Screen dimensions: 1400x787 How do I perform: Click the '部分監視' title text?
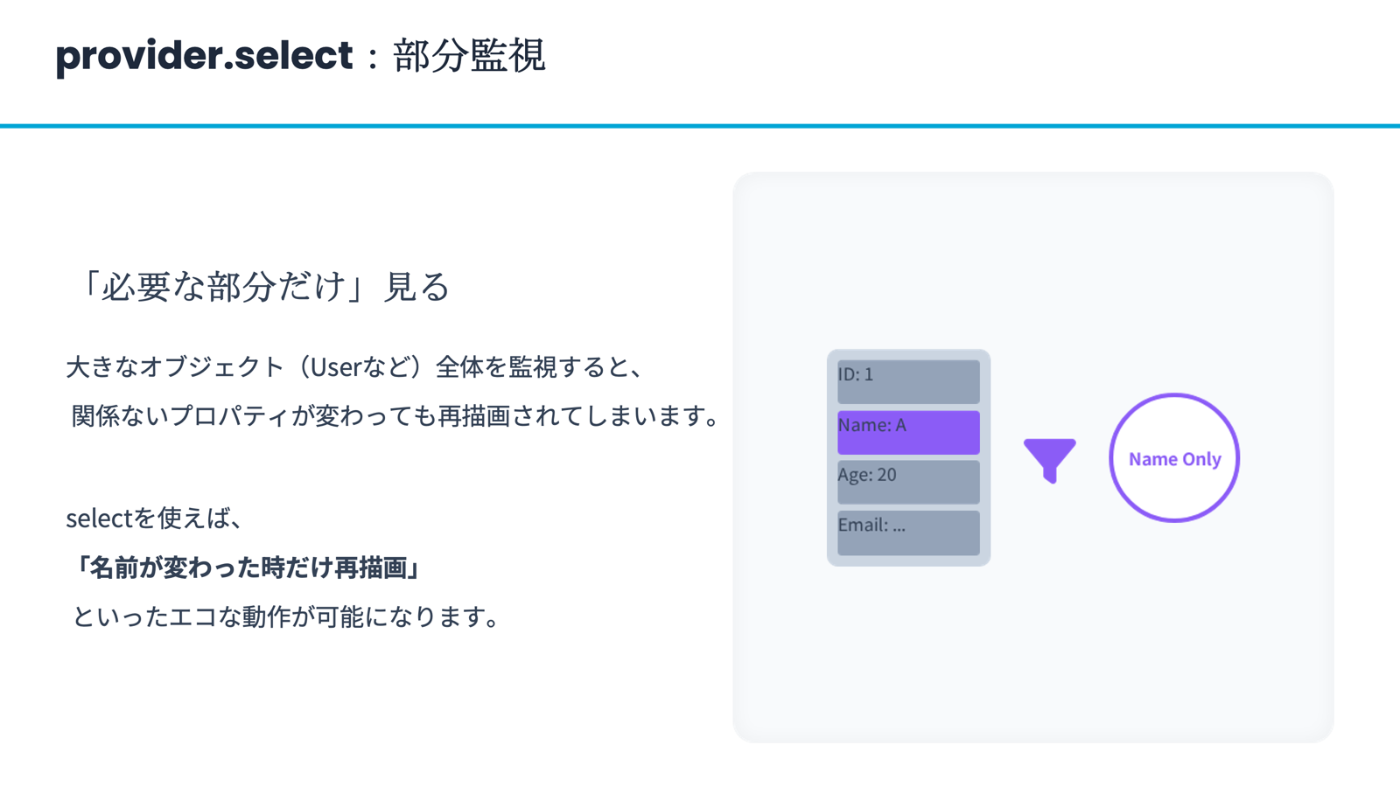click(x=469, y=57)
